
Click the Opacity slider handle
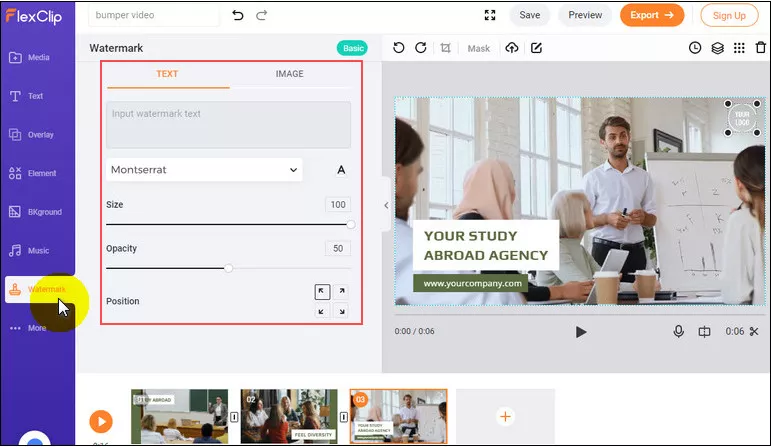229,268
